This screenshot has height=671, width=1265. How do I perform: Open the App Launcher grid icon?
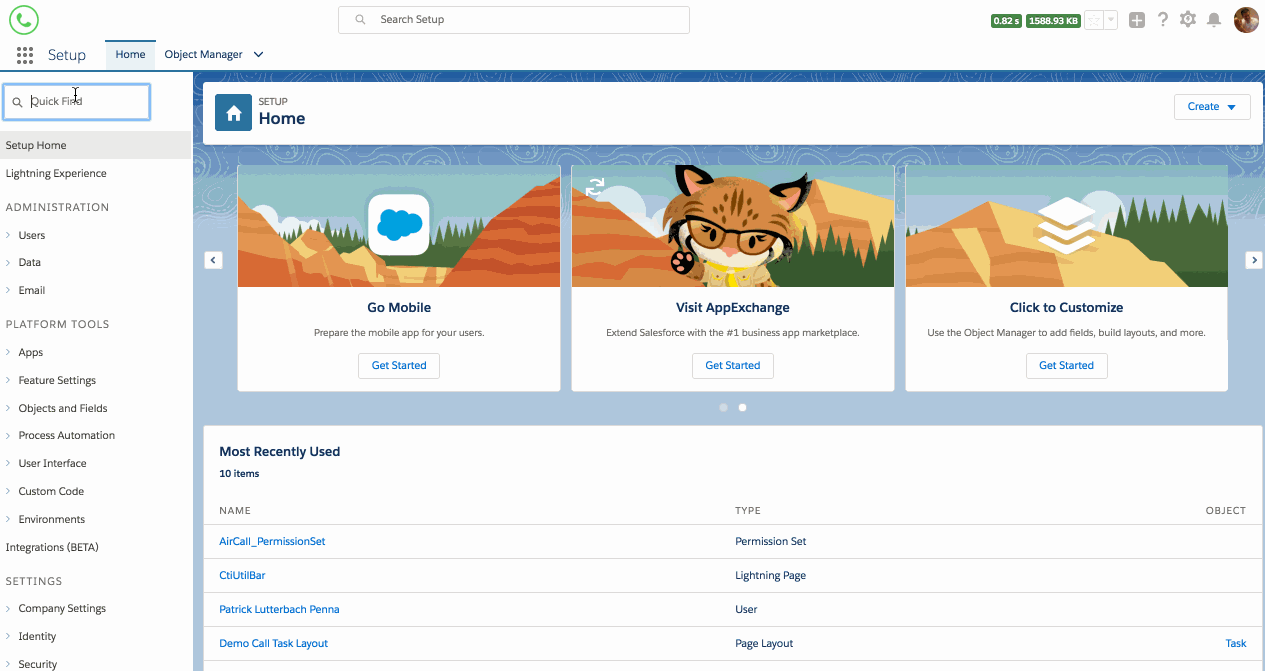tap(25, 55)
